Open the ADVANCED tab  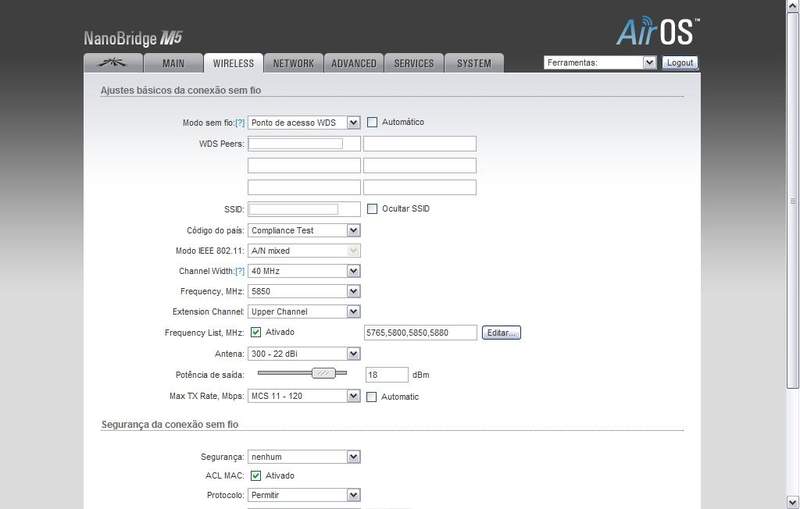[354, 63]
